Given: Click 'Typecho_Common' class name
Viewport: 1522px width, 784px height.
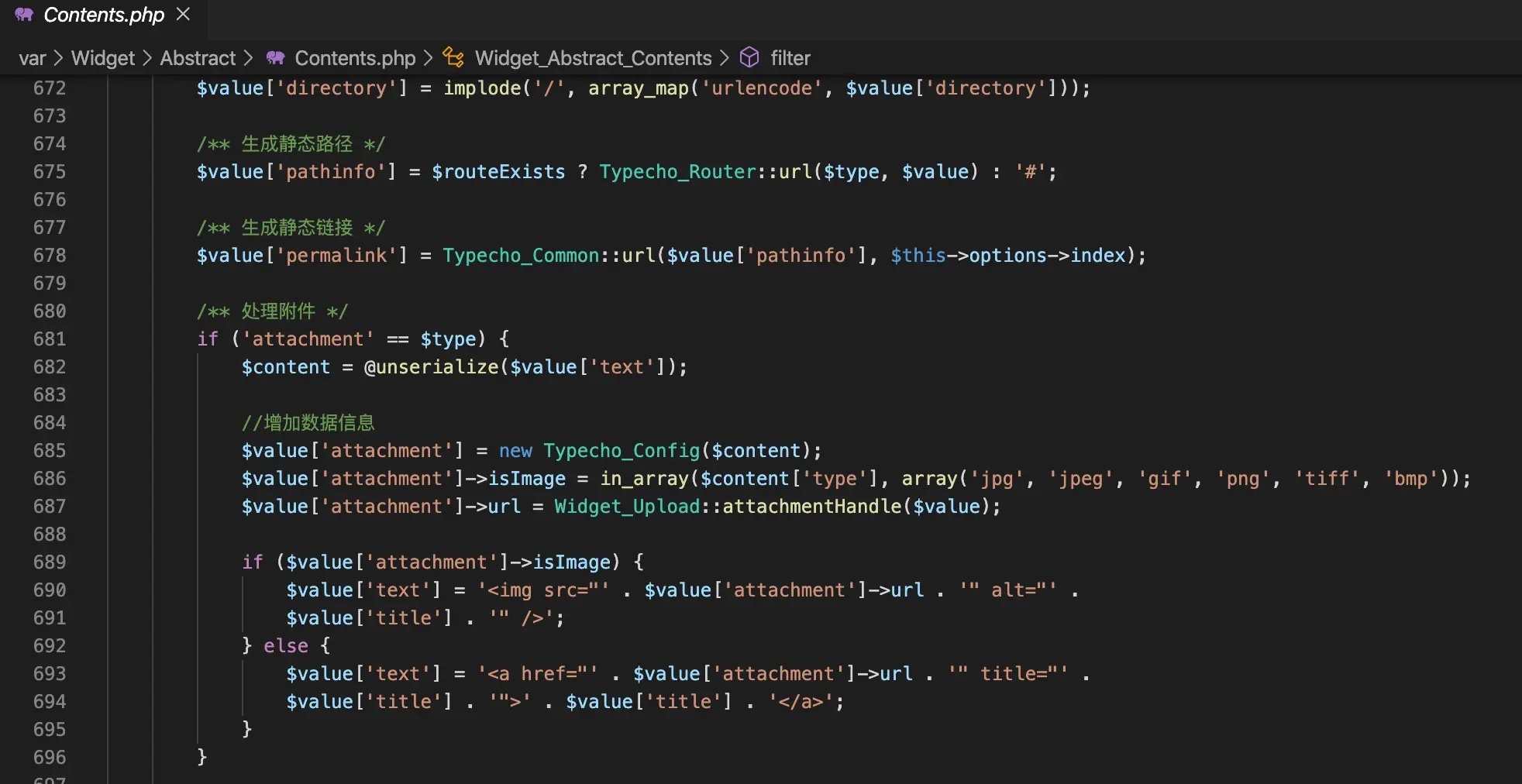Looking at the screenshot, I should [522, 256].
